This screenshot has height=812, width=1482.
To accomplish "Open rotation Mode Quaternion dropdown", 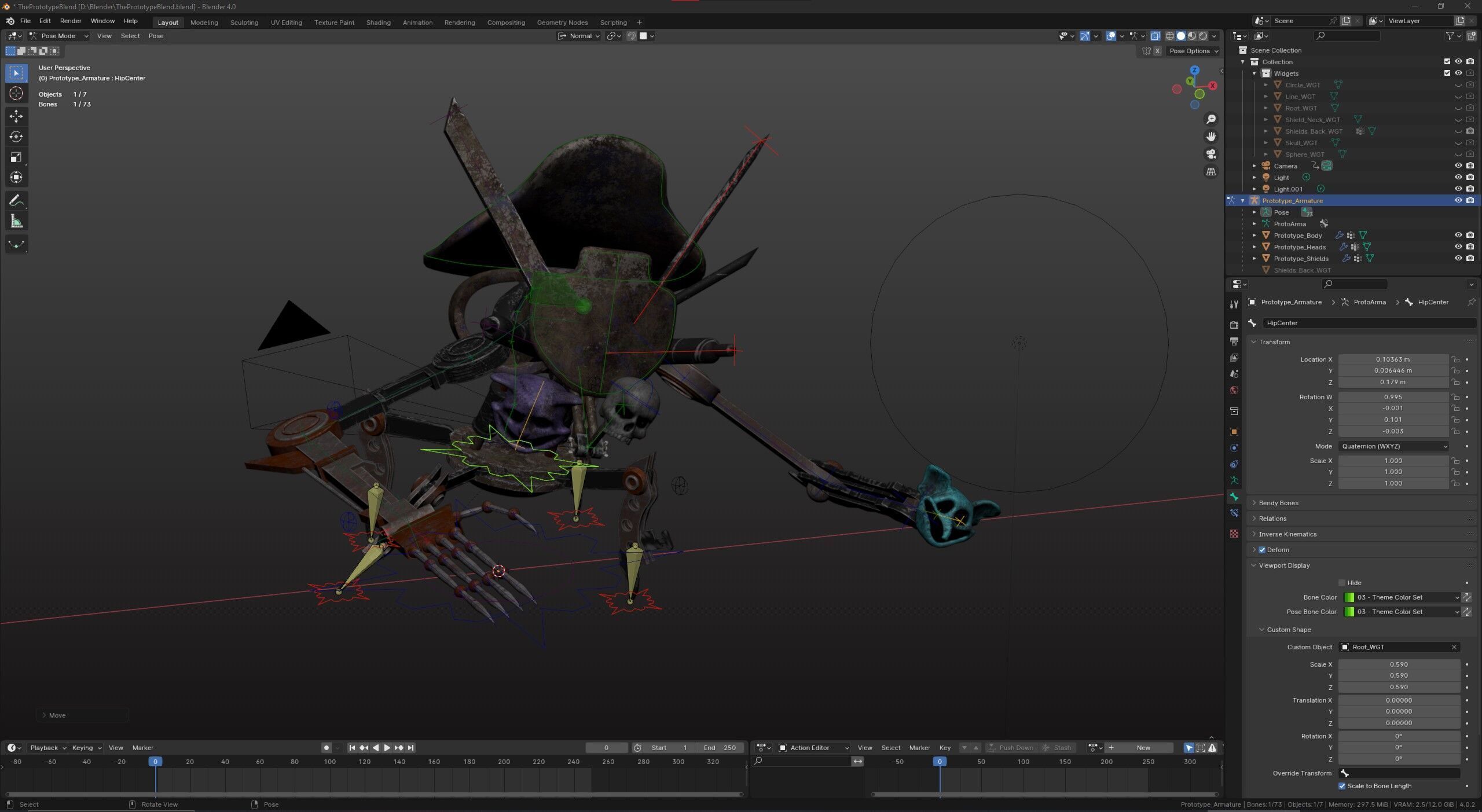I will click(1393, 446).
